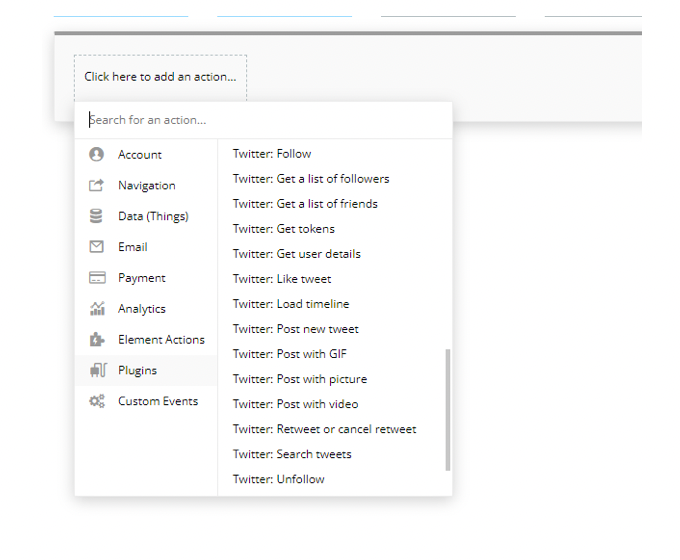Click the Navigation arrow icon
This screenshot has width=680, height=560.
[96, 185]
